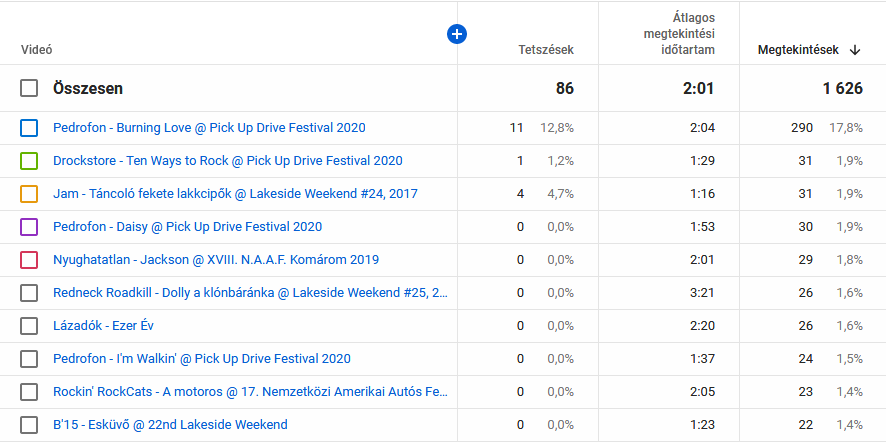The image size is (886, 442).
Task: Click the Videó column header
Action: [x=36, y=50]
